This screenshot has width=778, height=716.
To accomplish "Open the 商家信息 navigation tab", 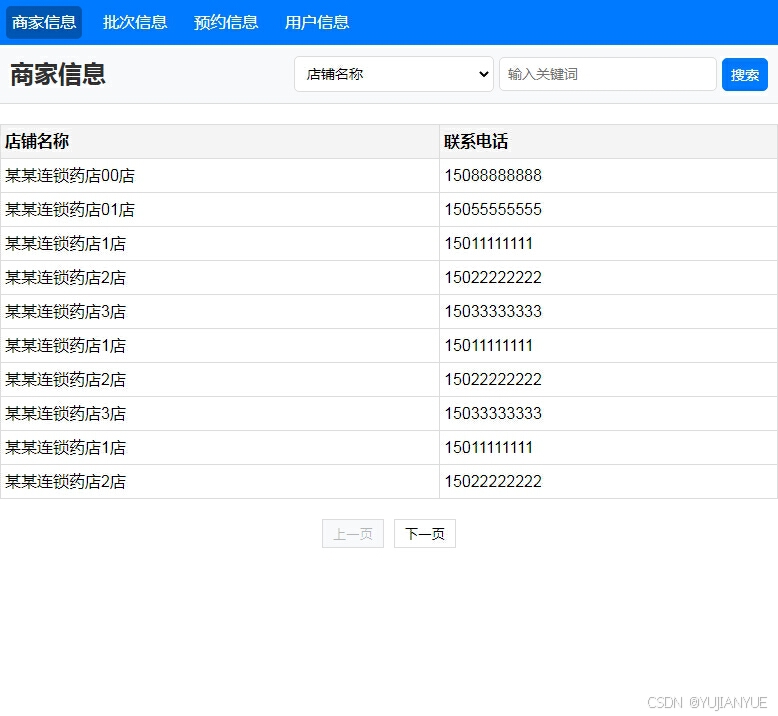I will [x=44, y=22].
